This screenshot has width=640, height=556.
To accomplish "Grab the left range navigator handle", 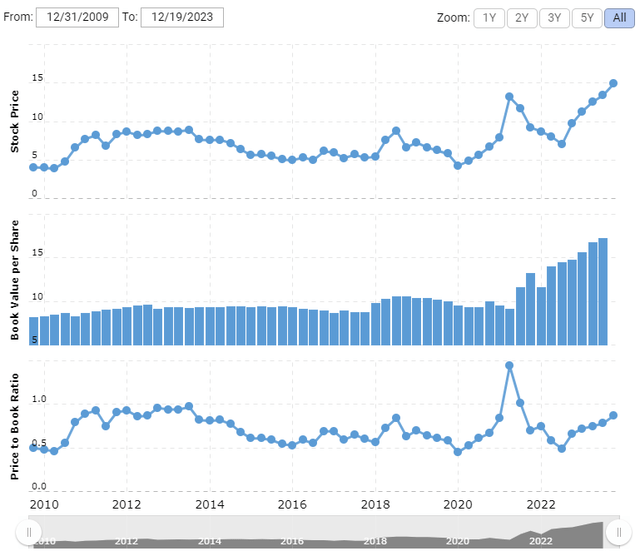I will 29,532.
